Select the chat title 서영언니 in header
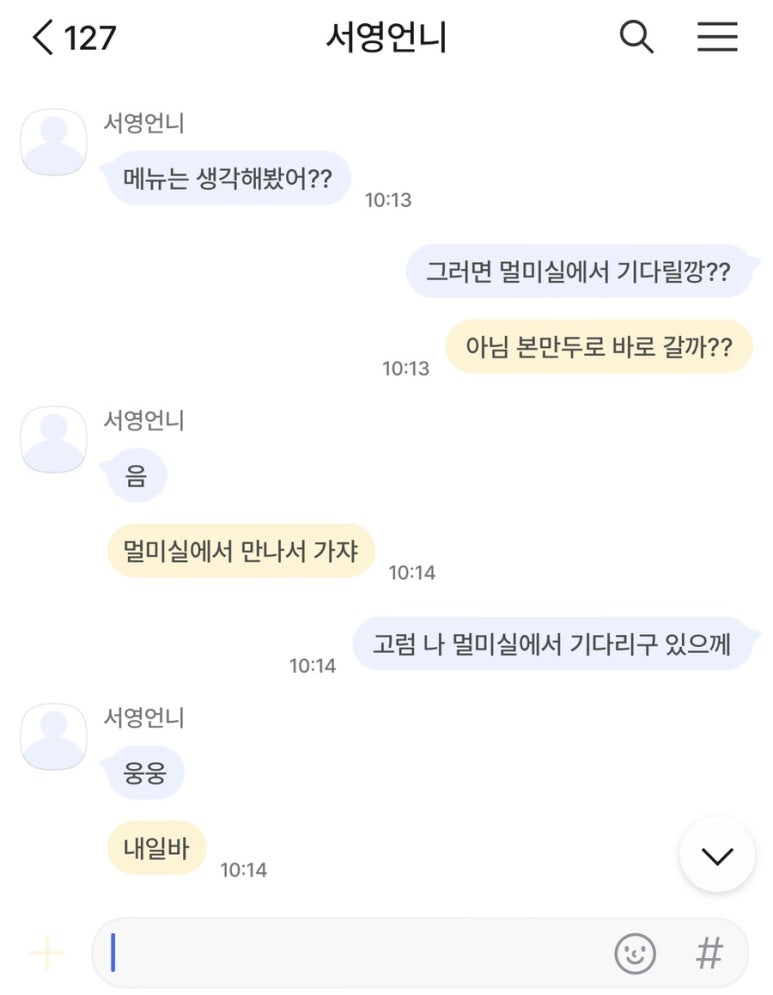 386,37
